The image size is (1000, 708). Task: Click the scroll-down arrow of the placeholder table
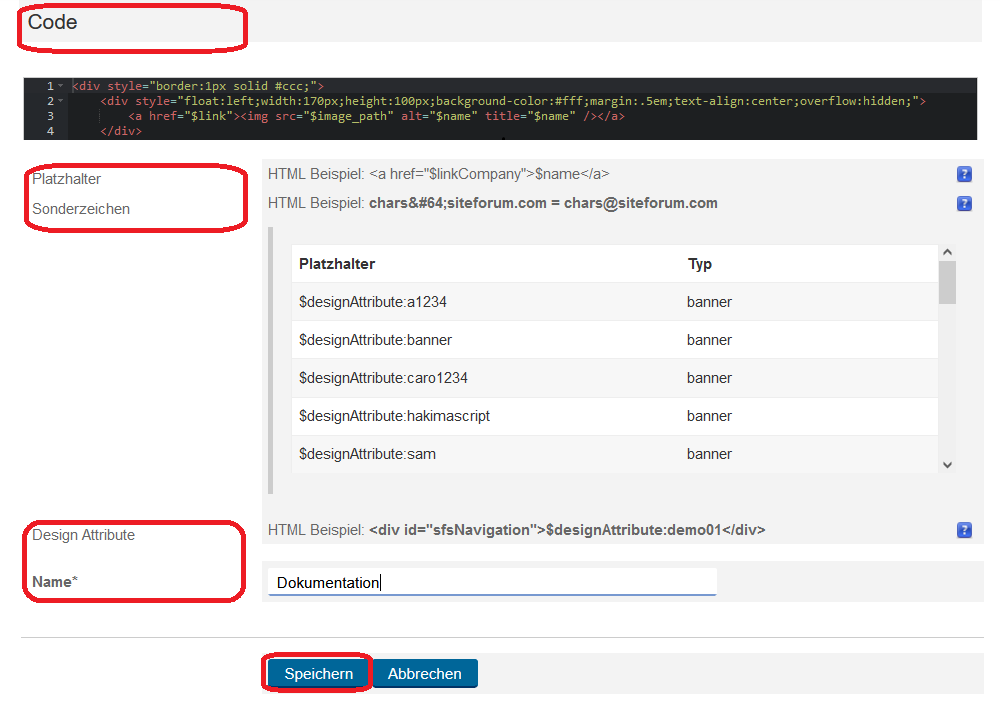[947, 465]
